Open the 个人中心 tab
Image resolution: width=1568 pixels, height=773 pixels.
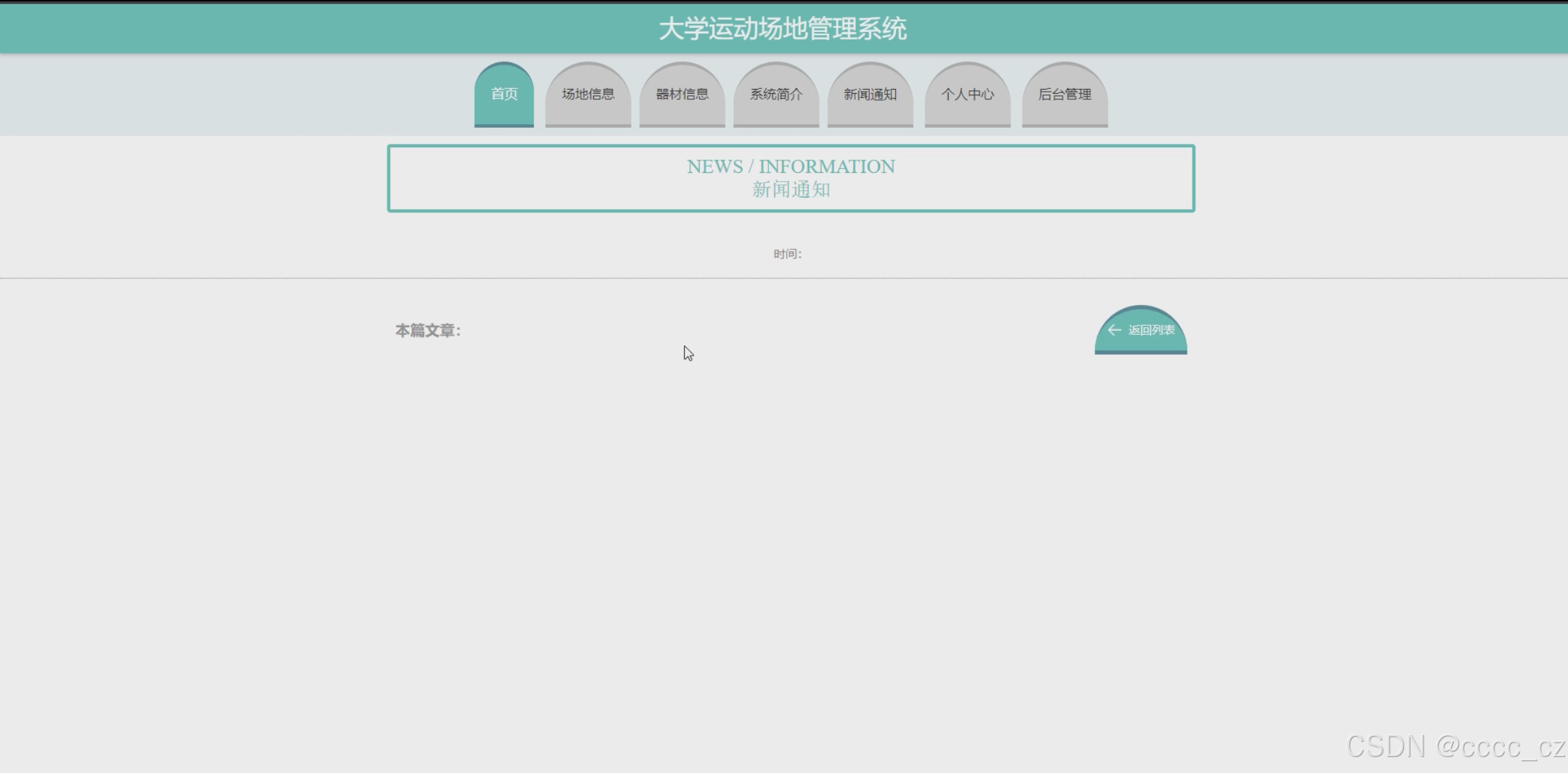click(967, 94)
